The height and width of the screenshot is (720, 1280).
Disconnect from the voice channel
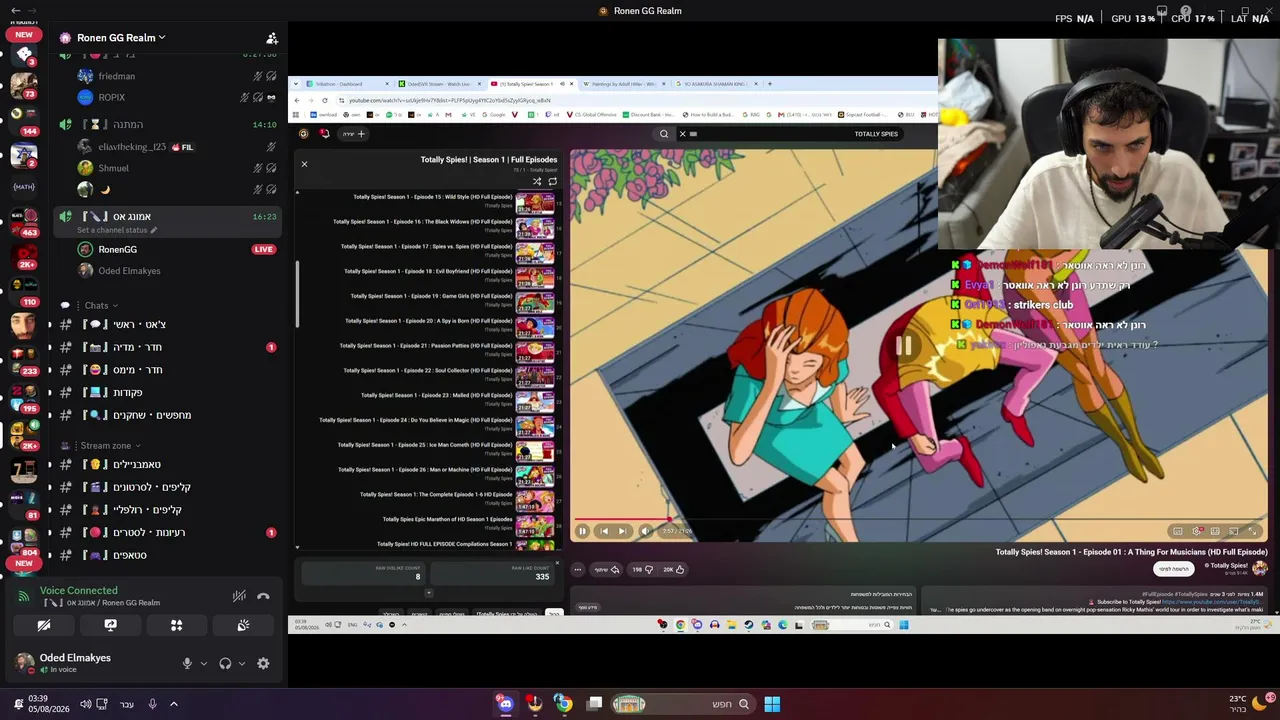[x=263, y=596]
